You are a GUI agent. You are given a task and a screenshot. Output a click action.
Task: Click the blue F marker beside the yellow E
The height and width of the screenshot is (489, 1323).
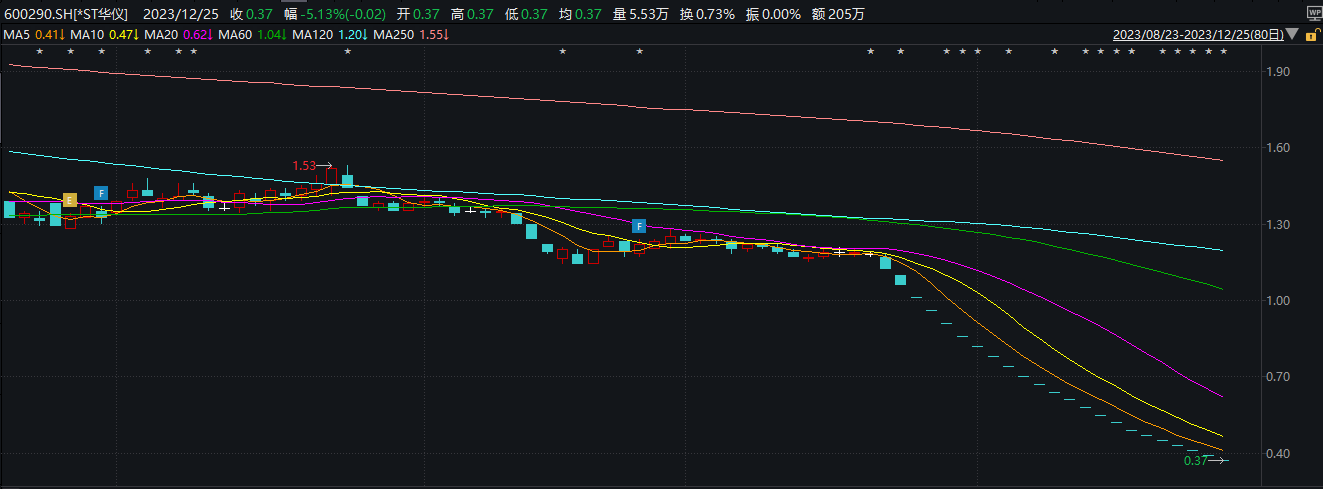pos(101,192)
